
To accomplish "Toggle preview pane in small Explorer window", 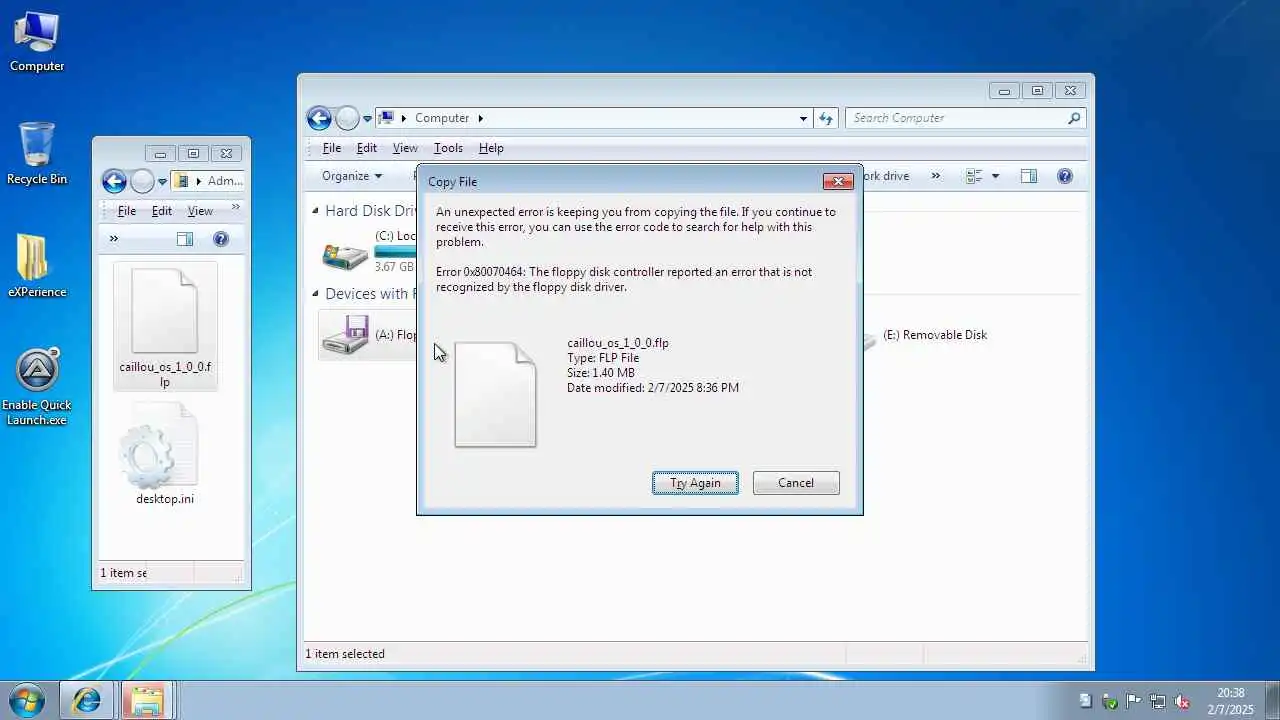I will [185, 239].
